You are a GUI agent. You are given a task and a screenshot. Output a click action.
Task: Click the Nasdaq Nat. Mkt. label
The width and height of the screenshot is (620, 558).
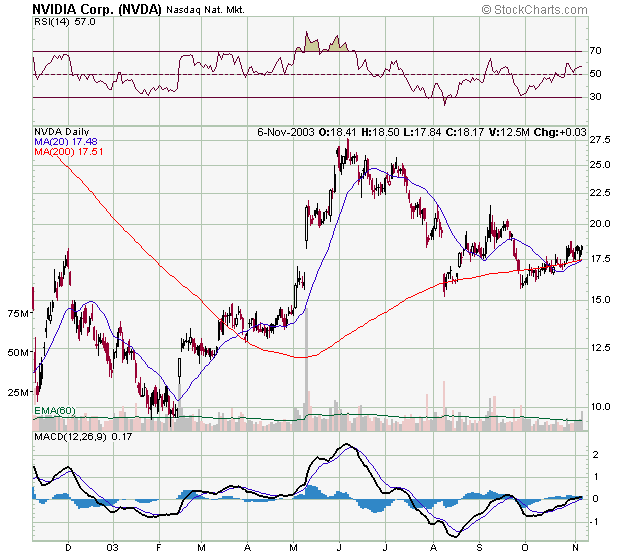205,10
